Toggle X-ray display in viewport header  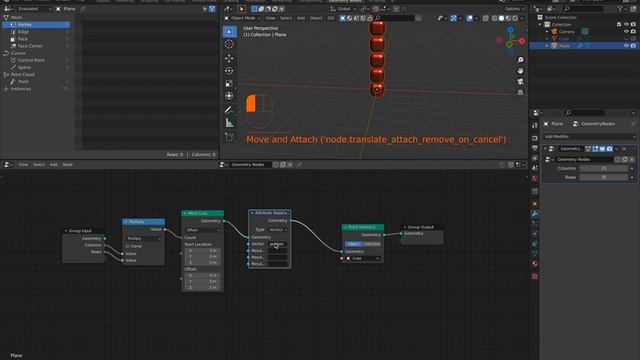pyautogui.click(x=486, y=18)
